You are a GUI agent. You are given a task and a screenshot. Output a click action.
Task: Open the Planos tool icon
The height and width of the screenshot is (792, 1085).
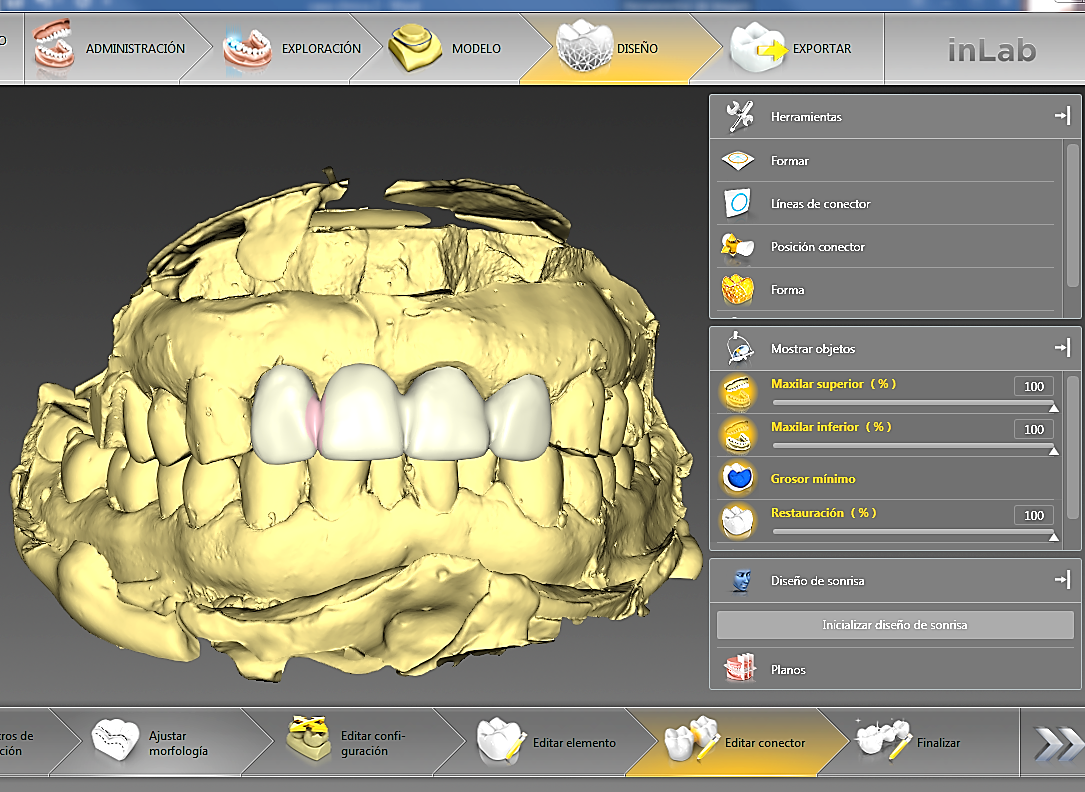740,668
